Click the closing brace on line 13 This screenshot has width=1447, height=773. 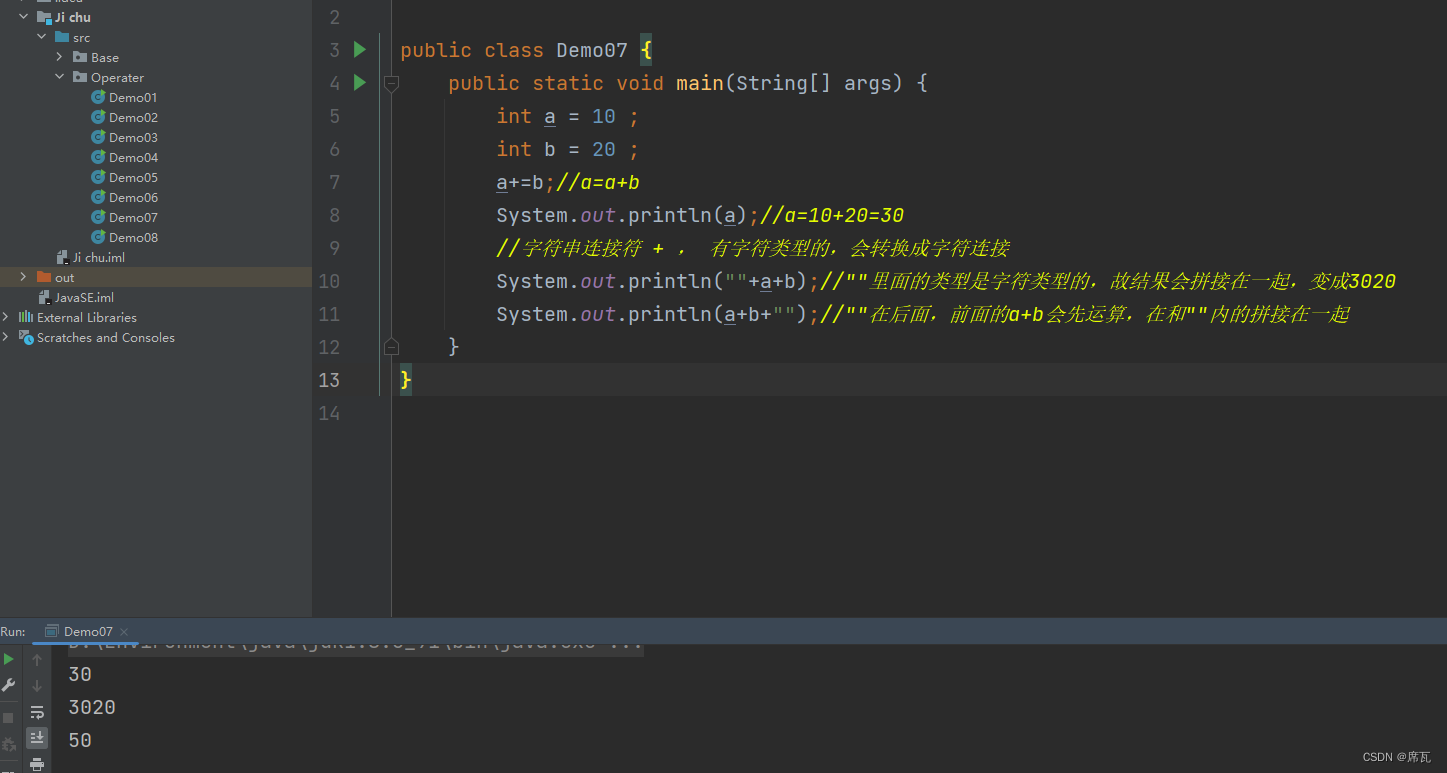[405, 380]
